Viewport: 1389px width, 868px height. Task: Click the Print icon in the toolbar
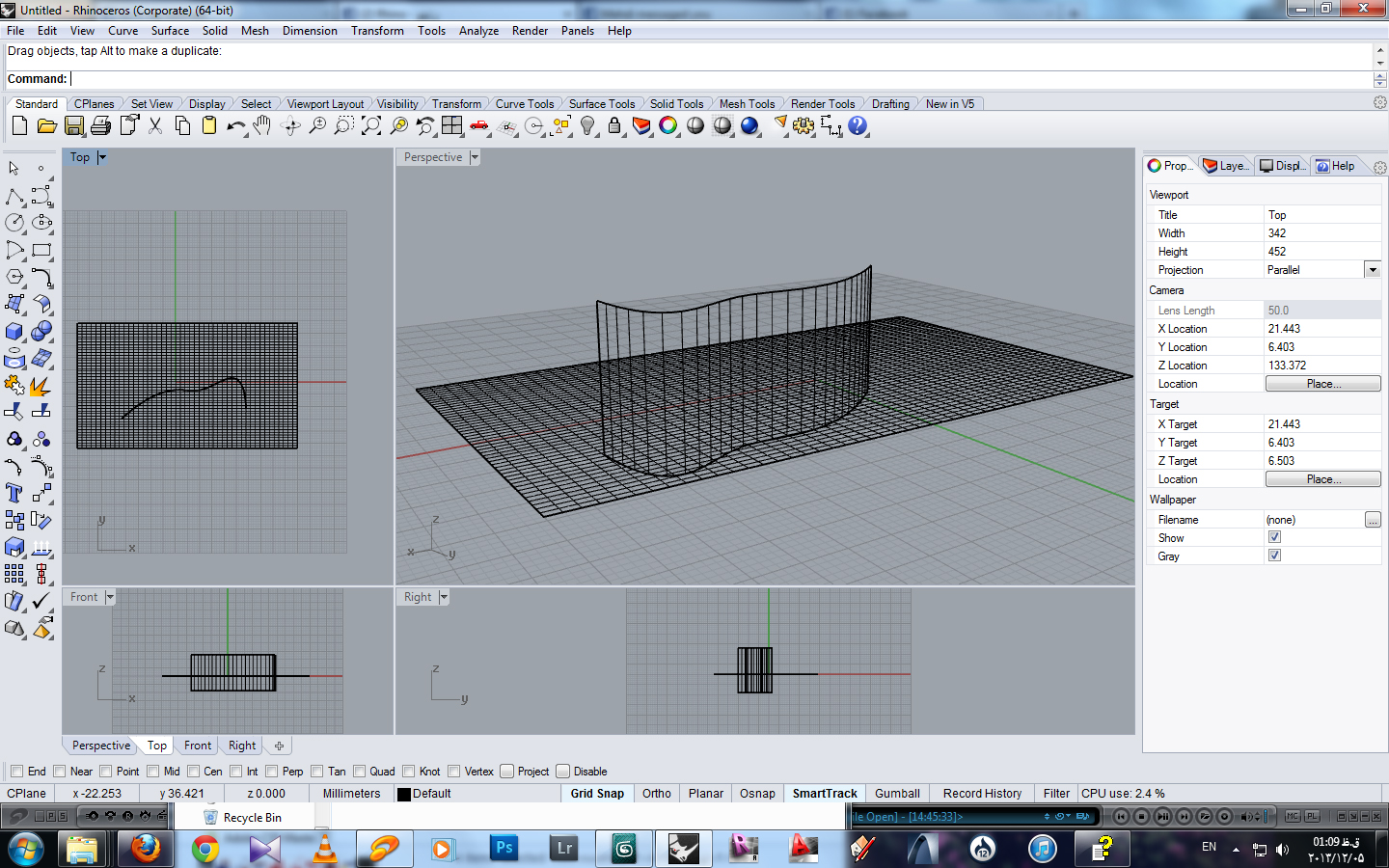point(100,125)
